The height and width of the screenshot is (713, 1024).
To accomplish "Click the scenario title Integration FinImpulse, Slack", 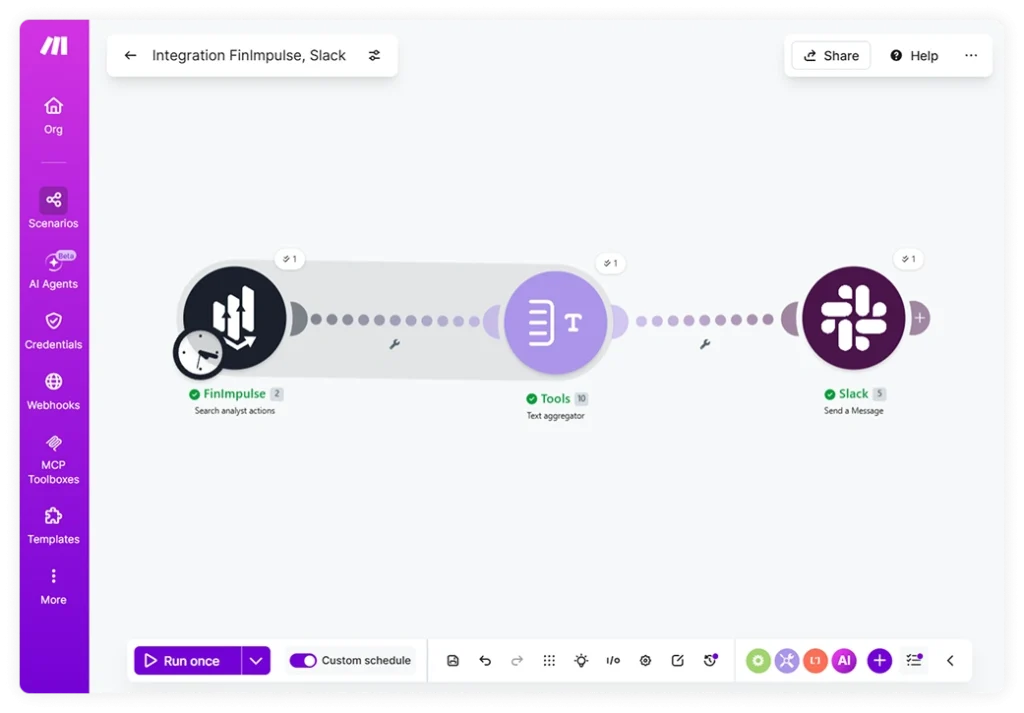I will (x=249, y=55).
